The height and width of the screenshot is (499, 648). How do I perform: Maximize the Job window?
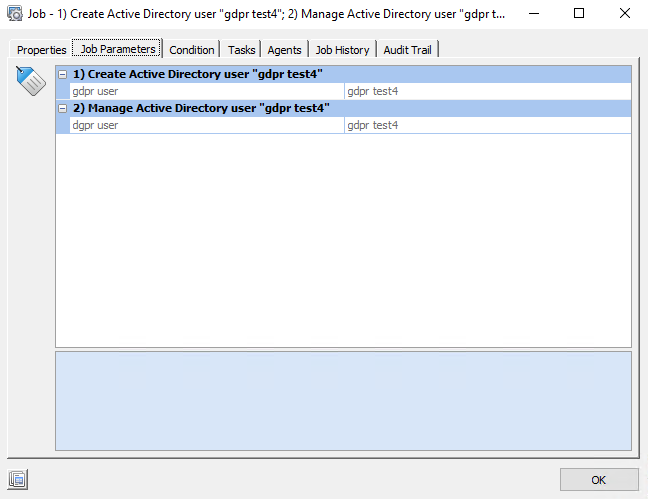579,15
